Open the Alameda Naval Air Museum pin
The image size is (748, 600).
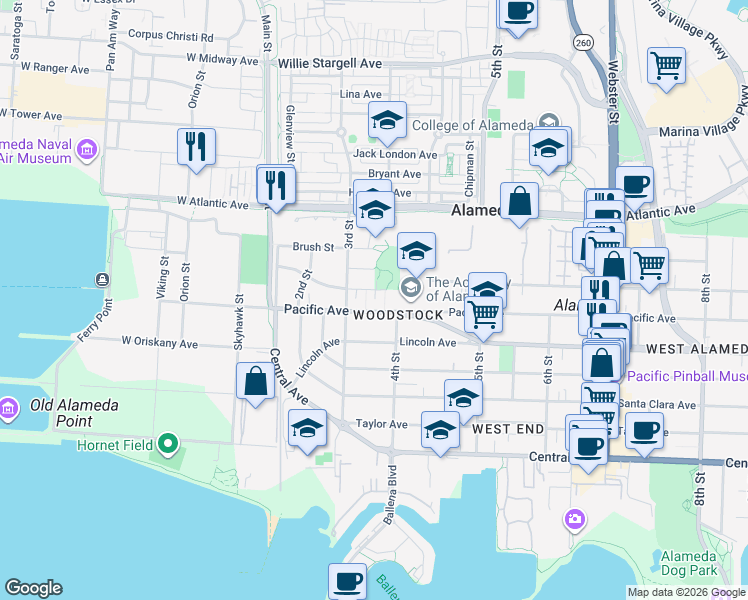coord(87,150)
